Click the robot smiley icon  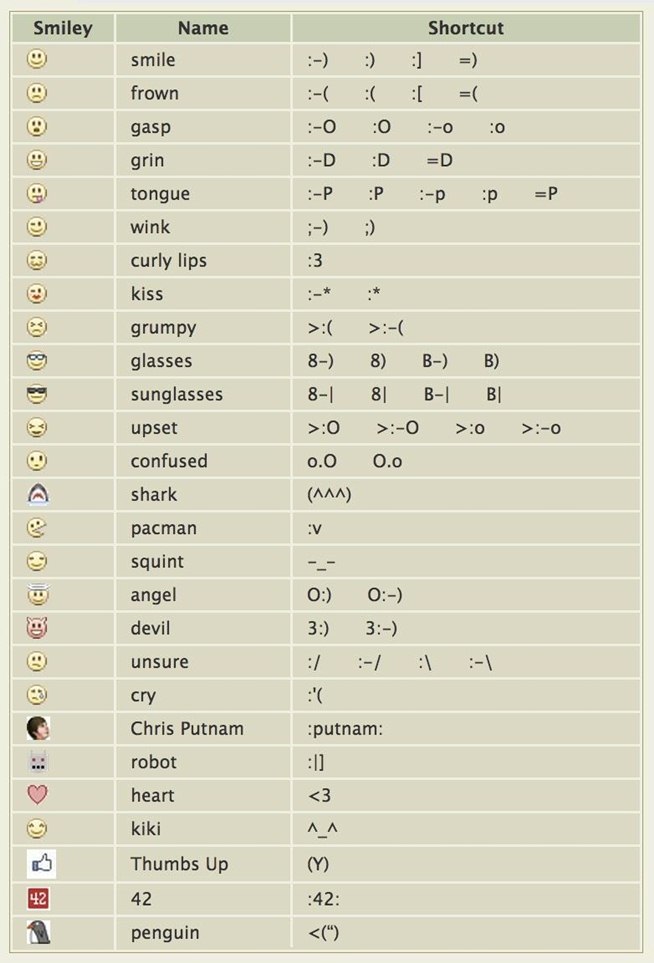38,762
